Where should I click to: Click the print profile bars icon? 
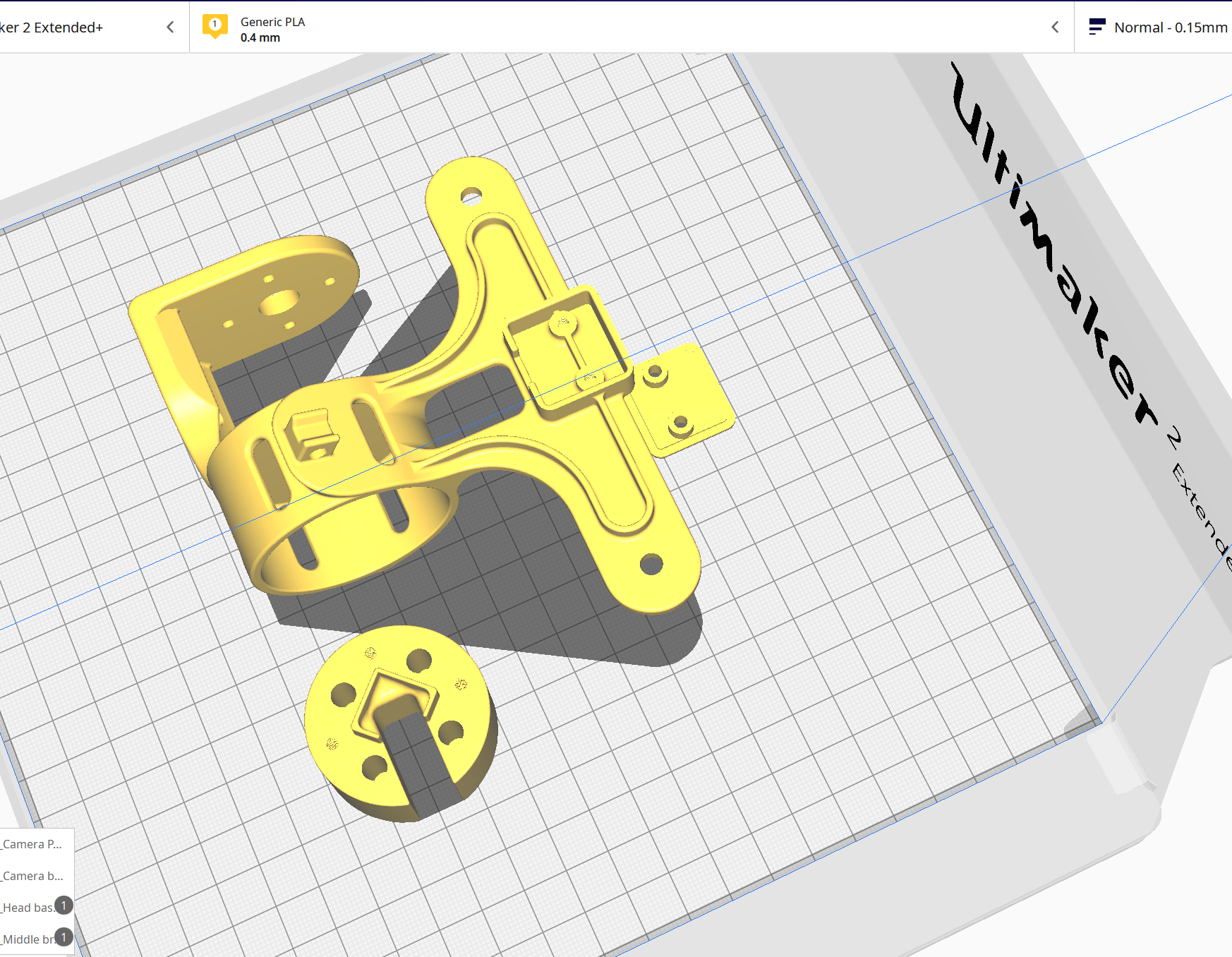pyautogui.click(x=1097, y=28)
